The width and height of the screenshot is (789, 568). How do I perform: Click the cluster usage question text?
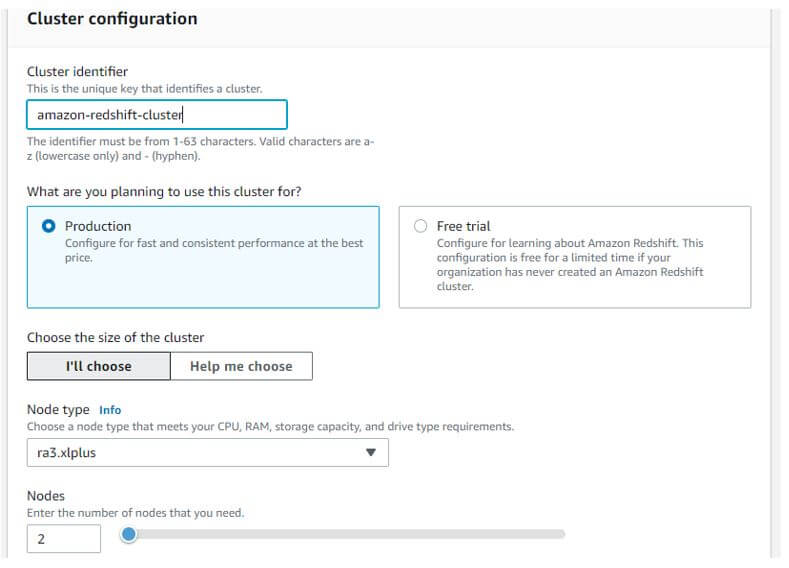(x=164, y=191)
